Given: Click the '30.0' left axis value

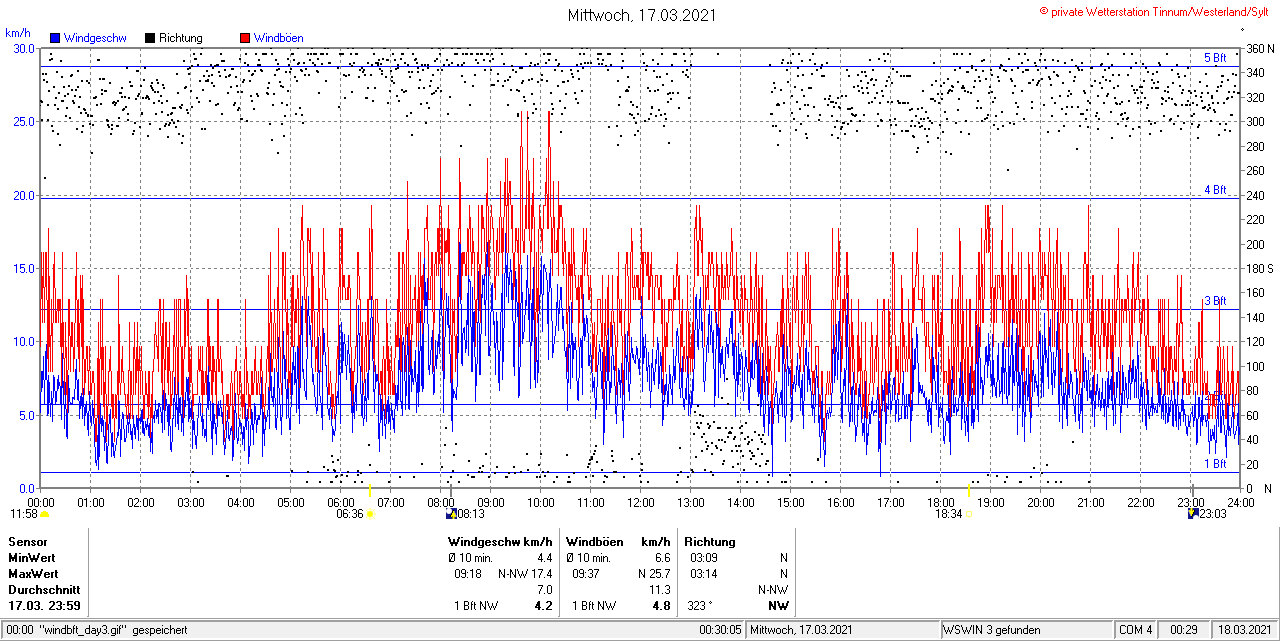Looking at the screenshot, I should pos(24,48).
